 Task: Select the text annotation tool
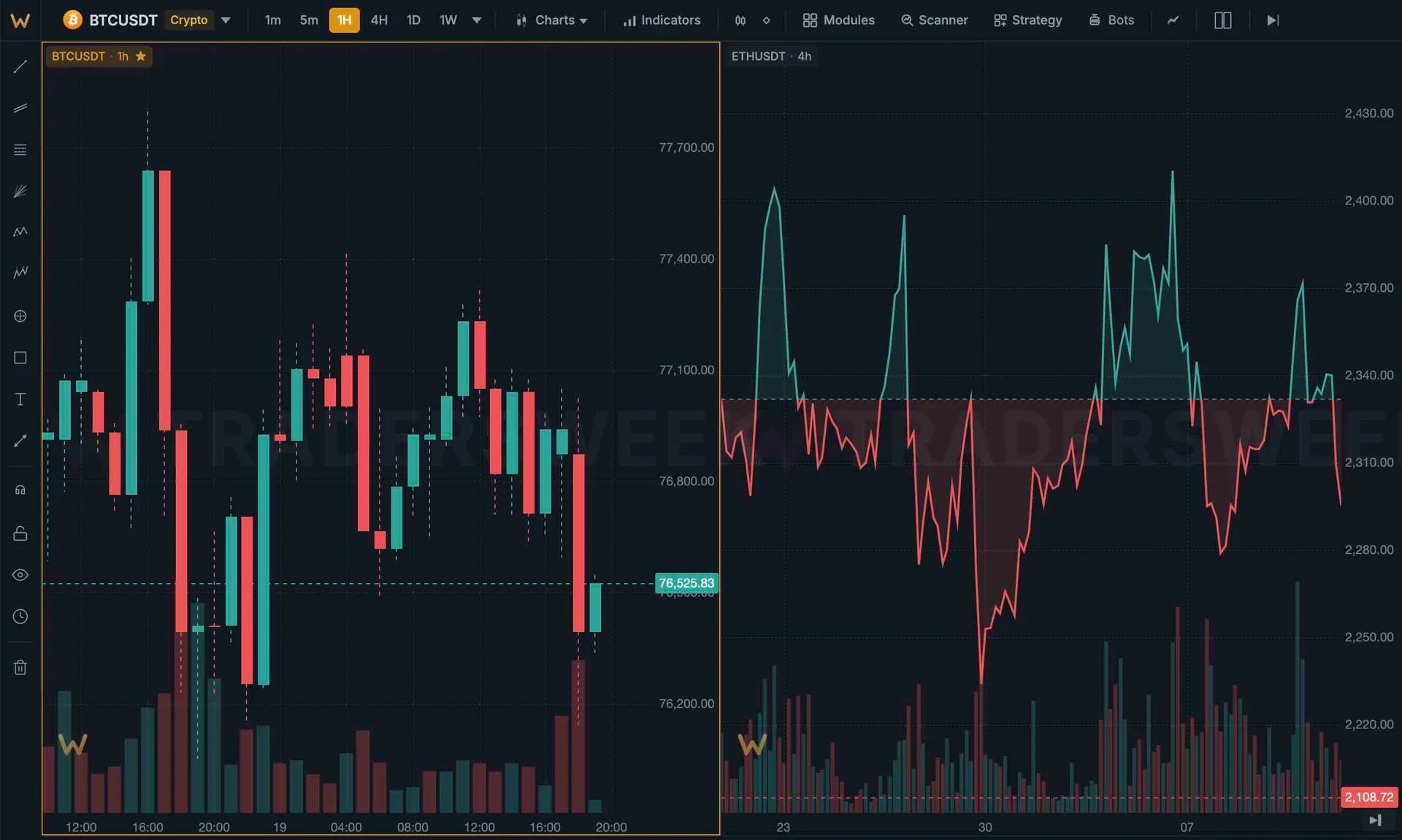pyautogui.click(x=20, y=399)
